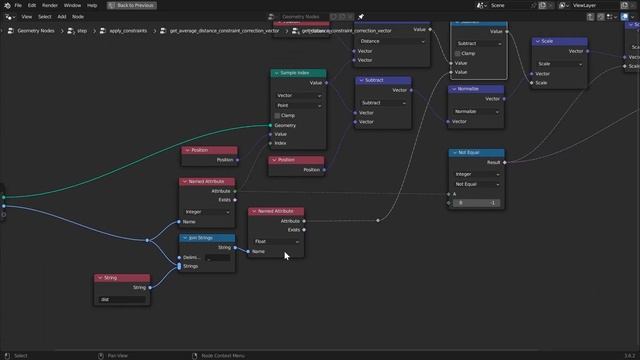Click Geometry Nodes breadcrumb icon
This screenshot has height=360, width=640.
point(11,31)
